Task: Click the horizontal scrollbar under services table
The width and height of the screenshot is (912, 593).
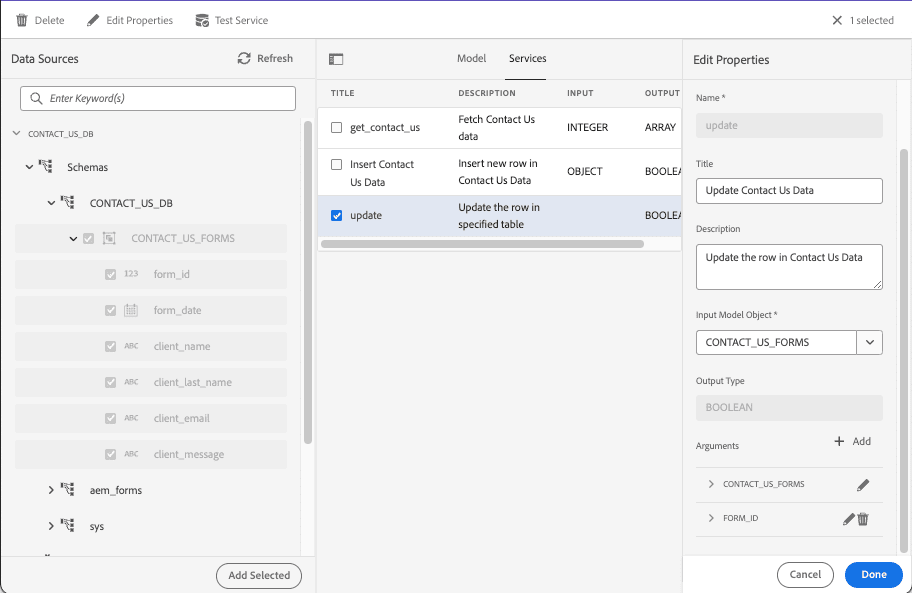Action: coord(482,244)
